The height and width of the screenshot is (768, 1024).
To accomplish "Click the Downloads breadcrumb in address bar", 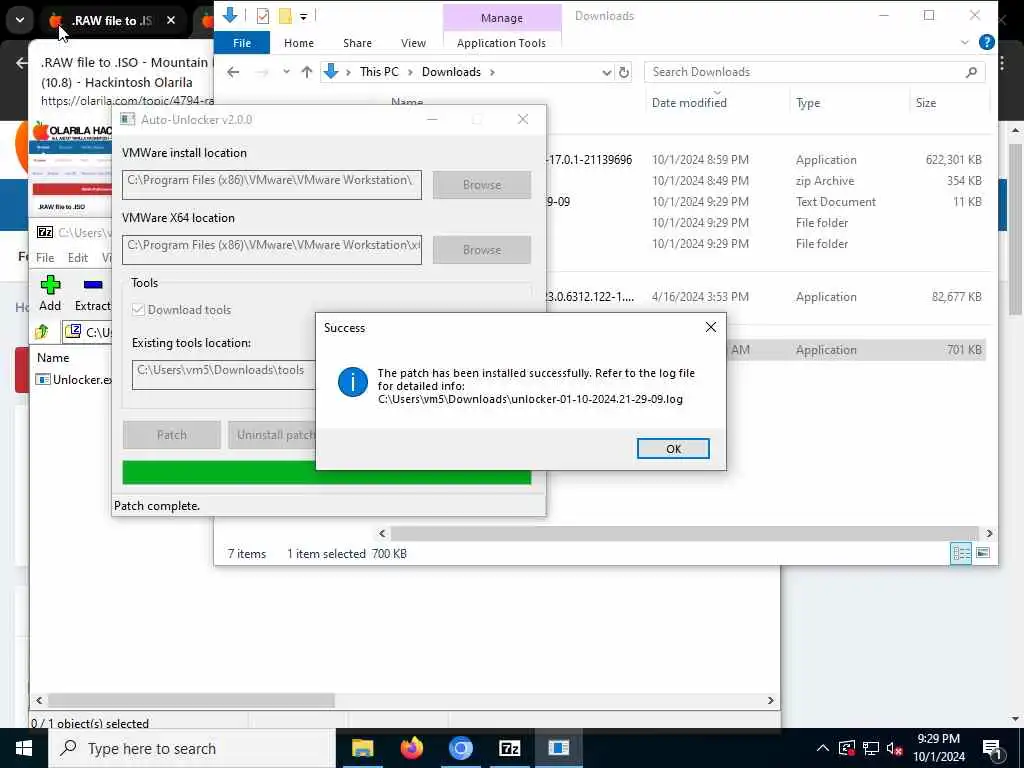I will pos(451,72).
